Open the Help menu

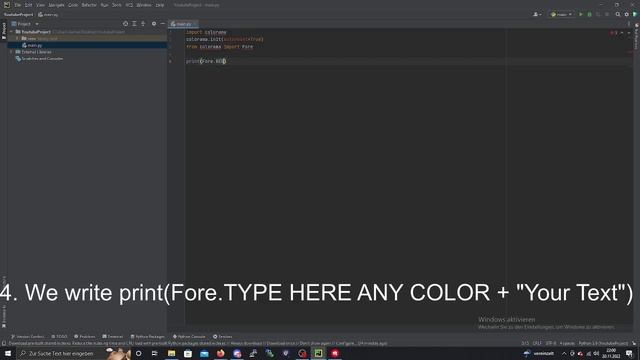[160, 5]
